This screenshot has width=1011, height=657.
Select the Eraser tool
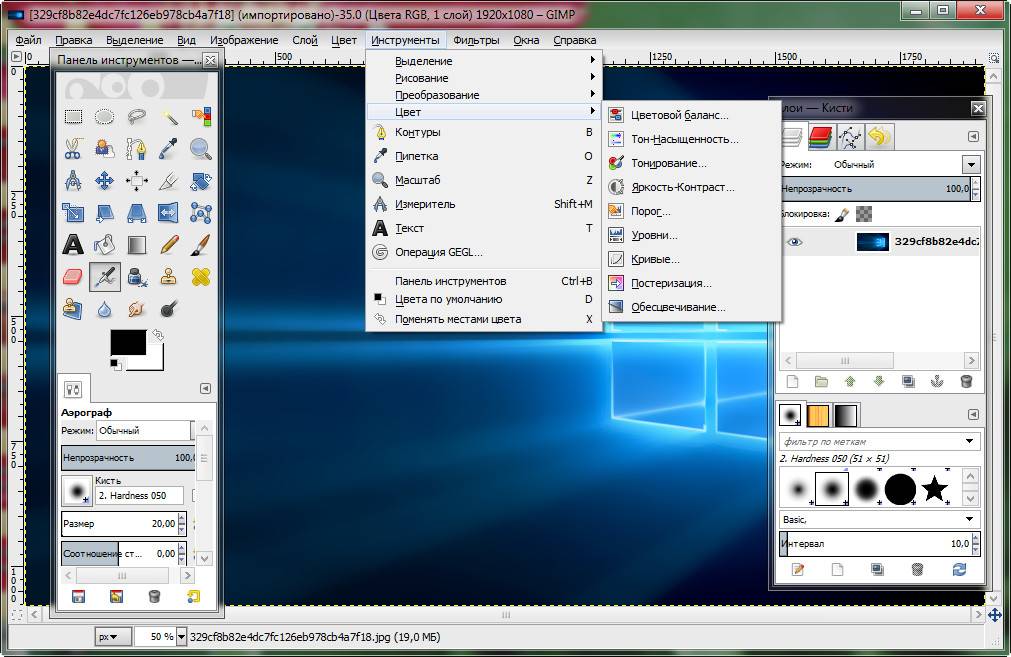(73, 277)
